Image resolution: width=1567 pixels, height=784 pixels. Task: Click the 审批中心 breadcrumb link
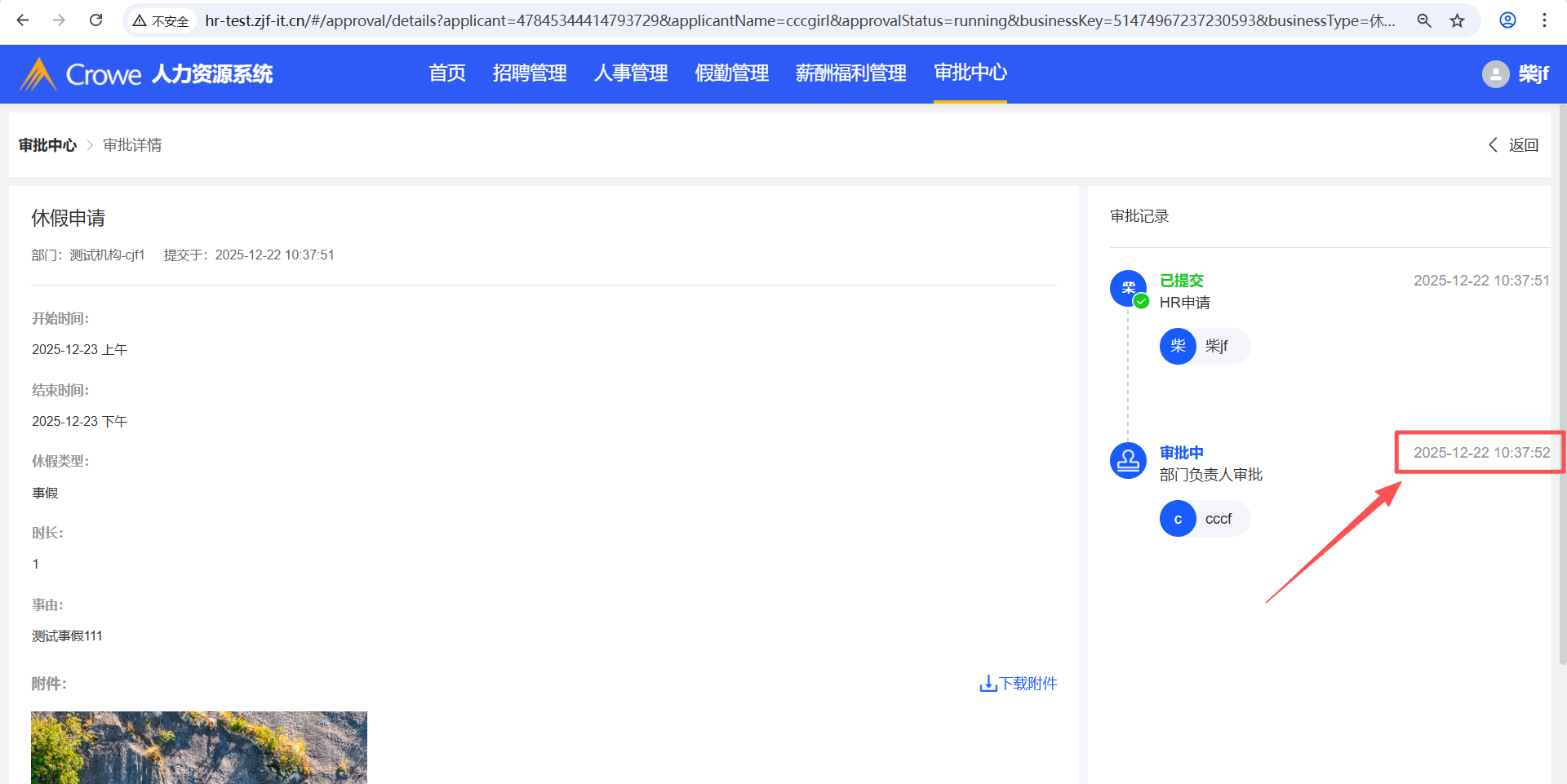[47, 145]
